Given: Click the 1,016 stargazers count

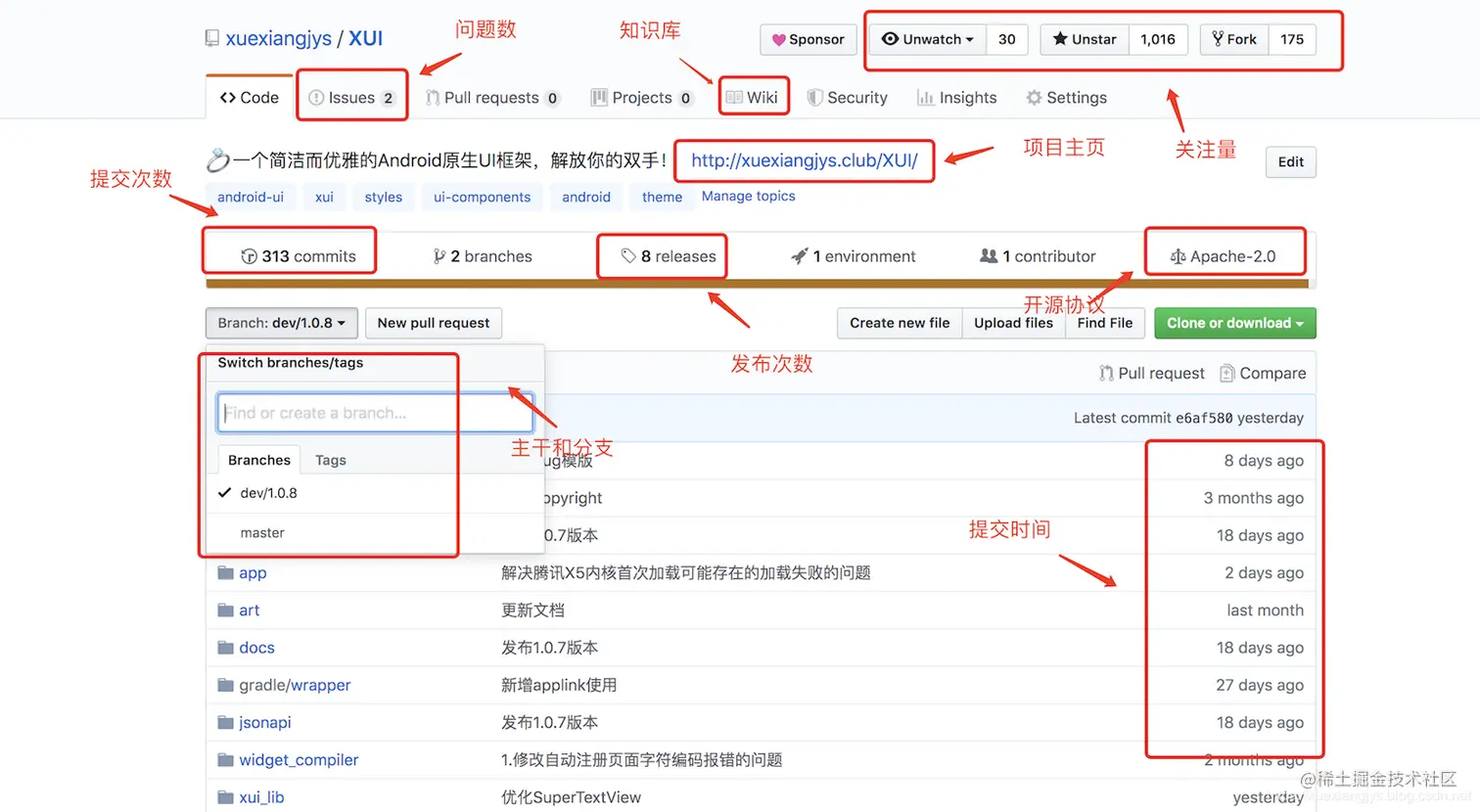Looking at the screenshot, I should click(x=1158, y=39).
